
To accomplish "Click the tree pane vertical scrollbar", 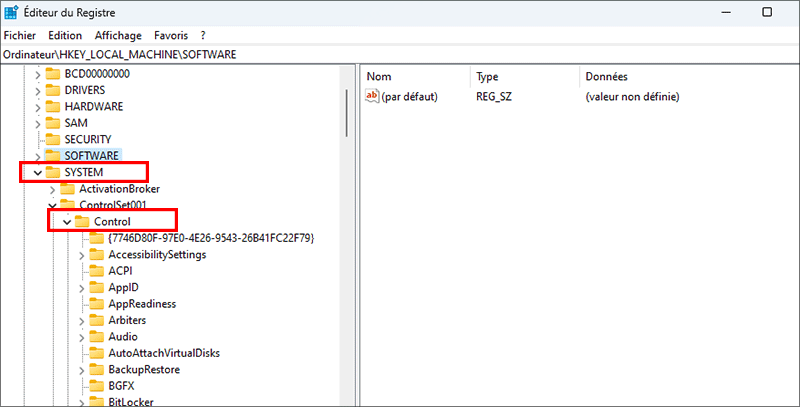I will pos(346,100).
